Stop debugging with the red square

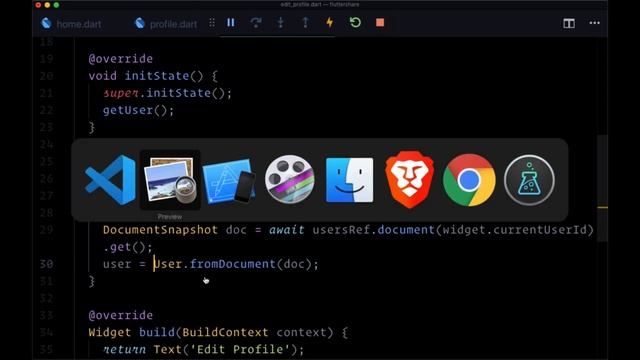[380, 22]
